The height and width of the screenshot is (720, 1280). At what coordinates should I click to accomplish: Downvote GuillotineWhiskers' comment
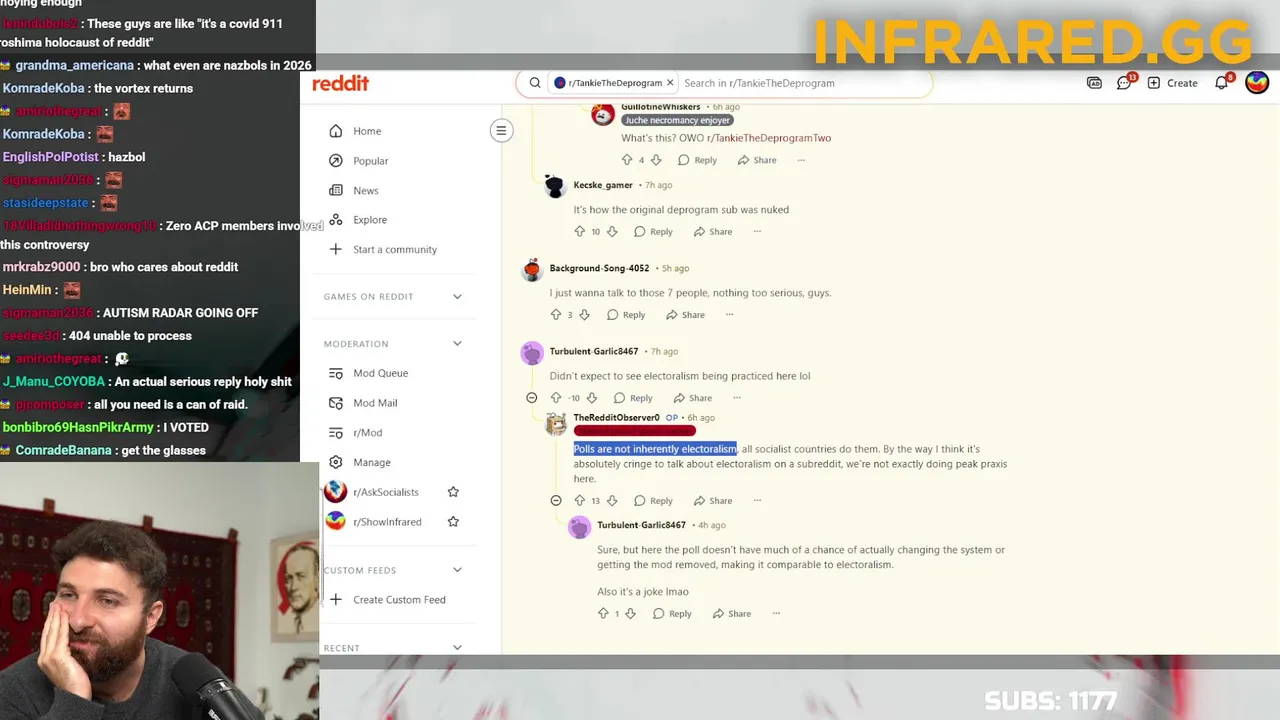[656, 160]
